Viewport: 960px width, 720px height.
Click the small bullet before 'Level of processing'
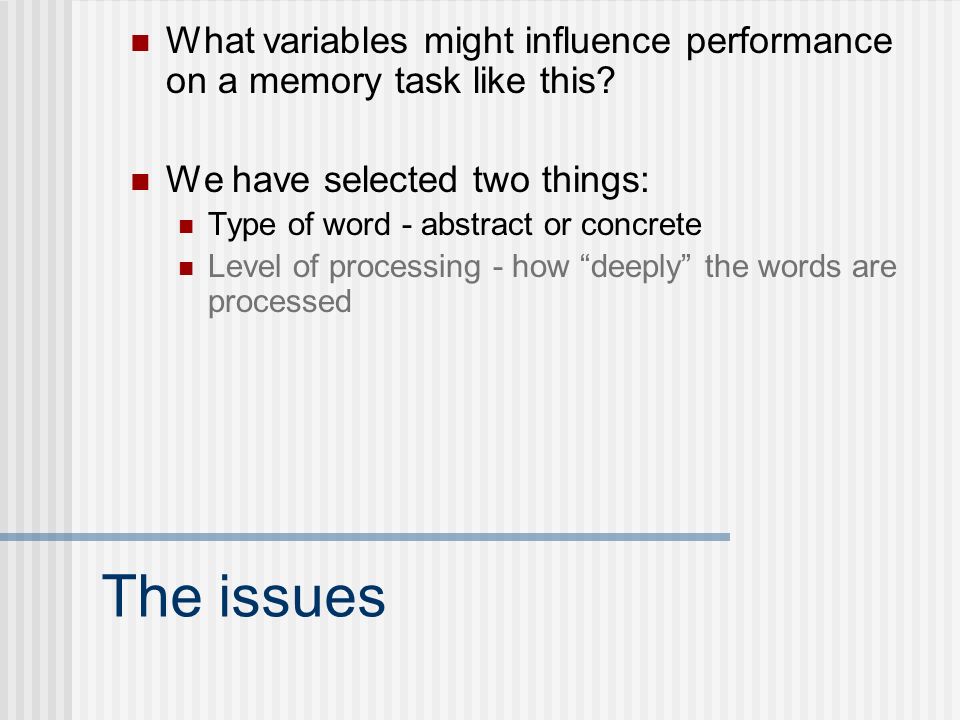pyautogui.click(x=186, y=269)
